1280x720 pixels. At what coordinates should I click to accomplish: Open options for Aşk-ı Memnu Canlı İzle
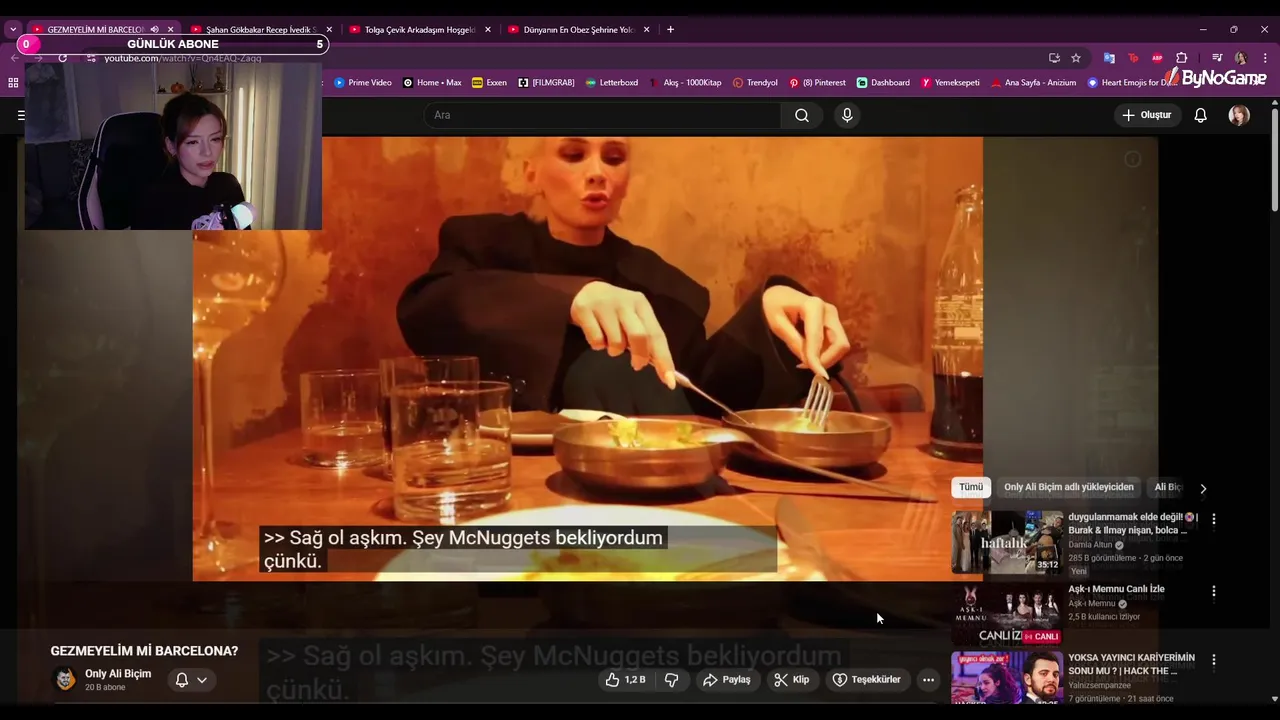point(1213,592)
